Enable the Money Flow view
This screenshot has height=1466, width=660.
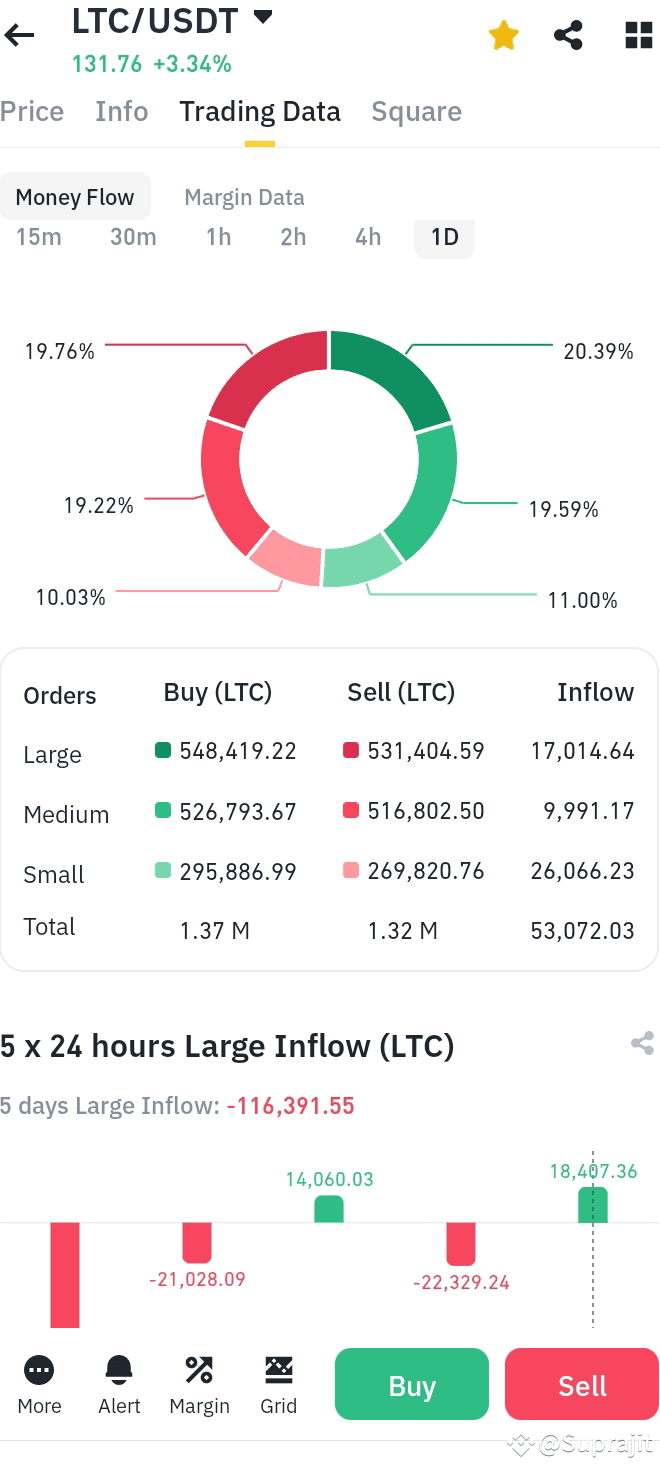(x=75, y=196)
